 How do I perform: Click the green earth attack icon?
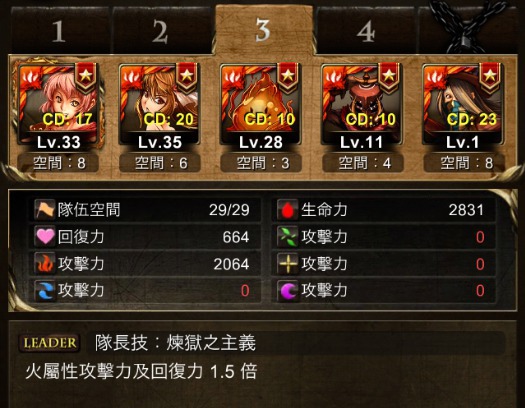[288, 236]
